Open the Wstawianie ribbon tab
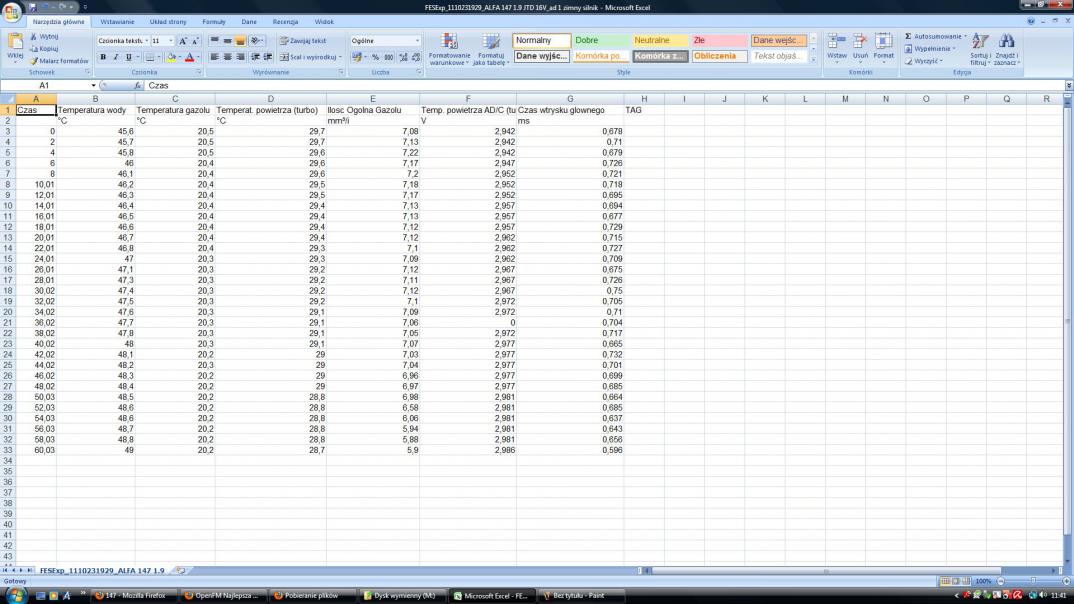 click(x=118, y=21)
